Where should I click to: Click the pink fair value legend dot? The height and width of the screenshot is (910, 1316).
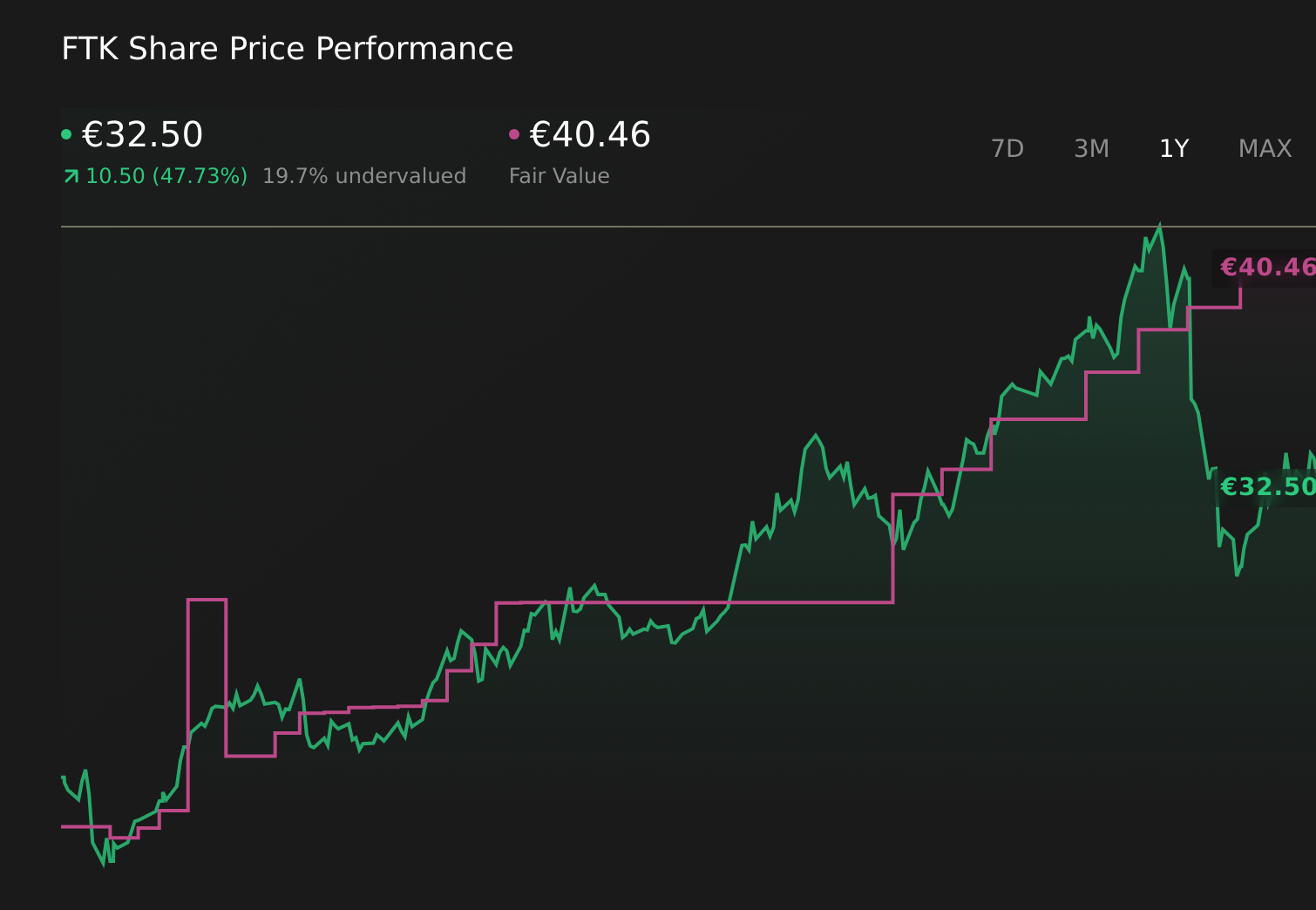[514, 132]
